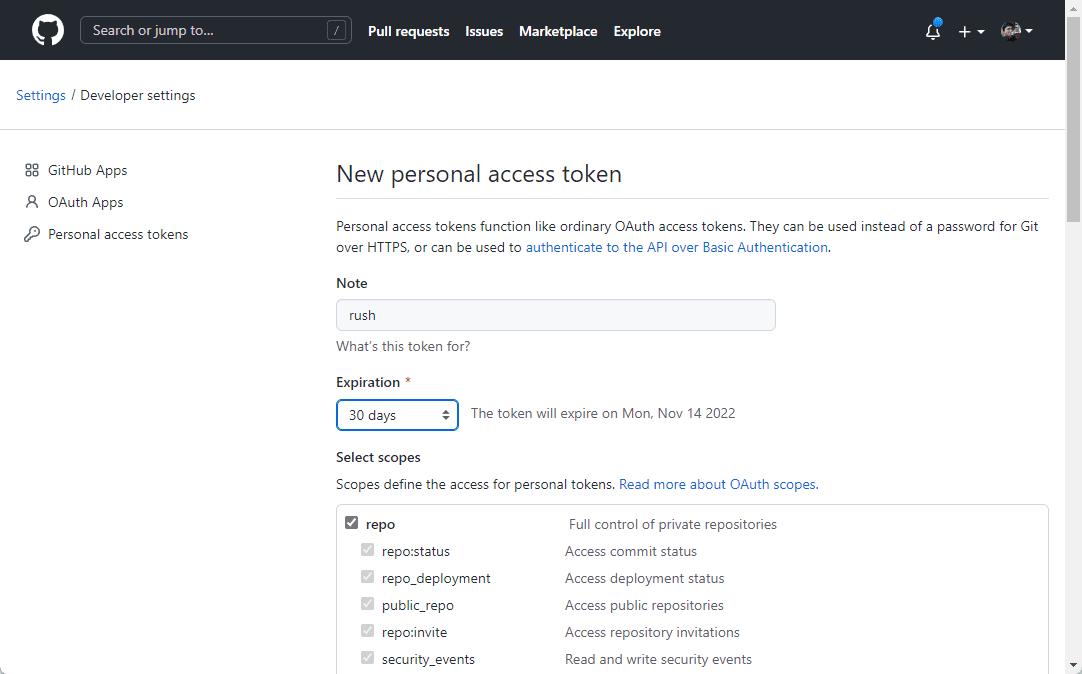Viewport: 1082px width, 674px height.
Task: Click the GitHub Apps grid icon
Action: (x=32, y=170)
